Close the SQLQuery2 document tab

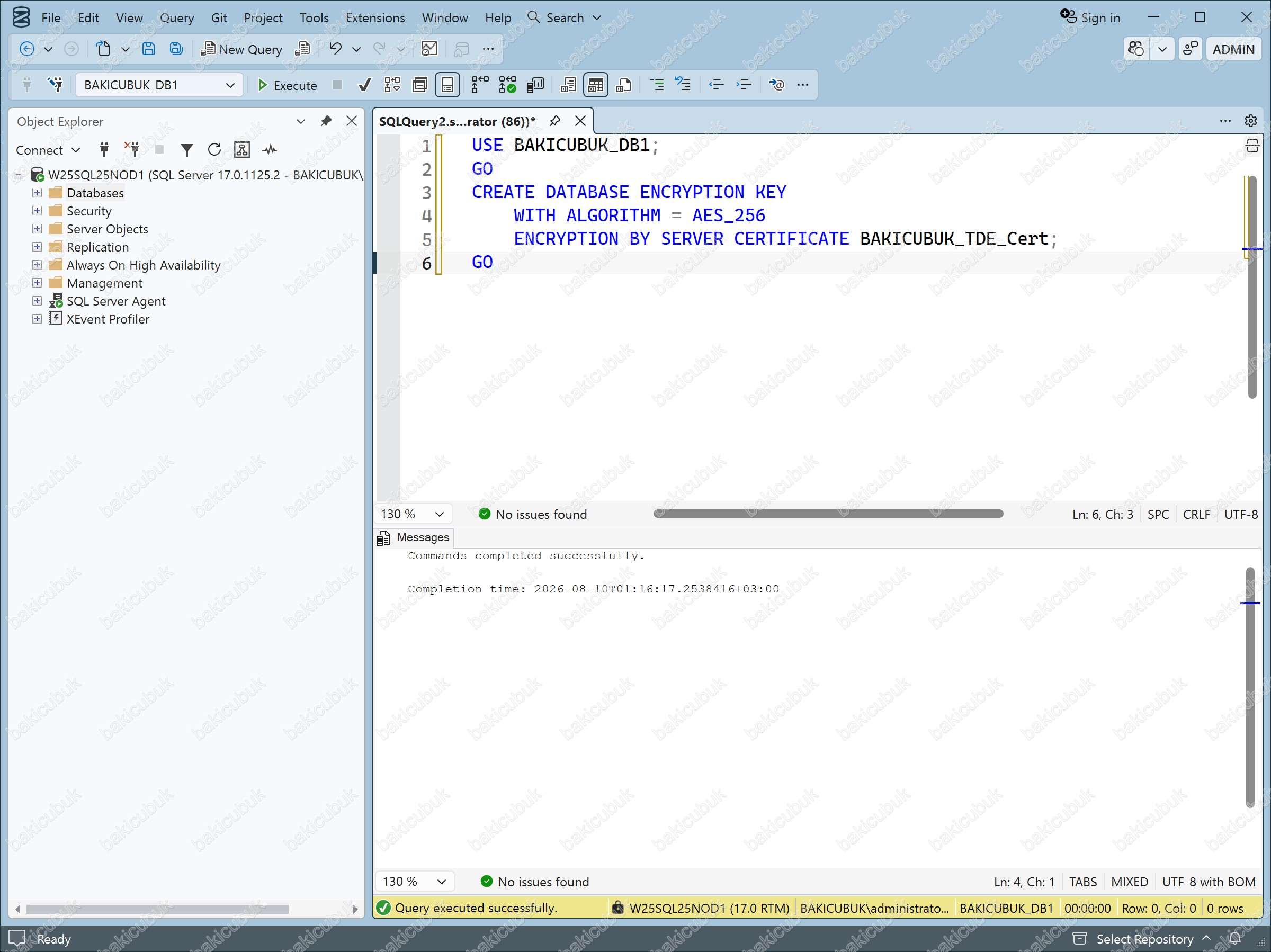click(x=580, y=121)
